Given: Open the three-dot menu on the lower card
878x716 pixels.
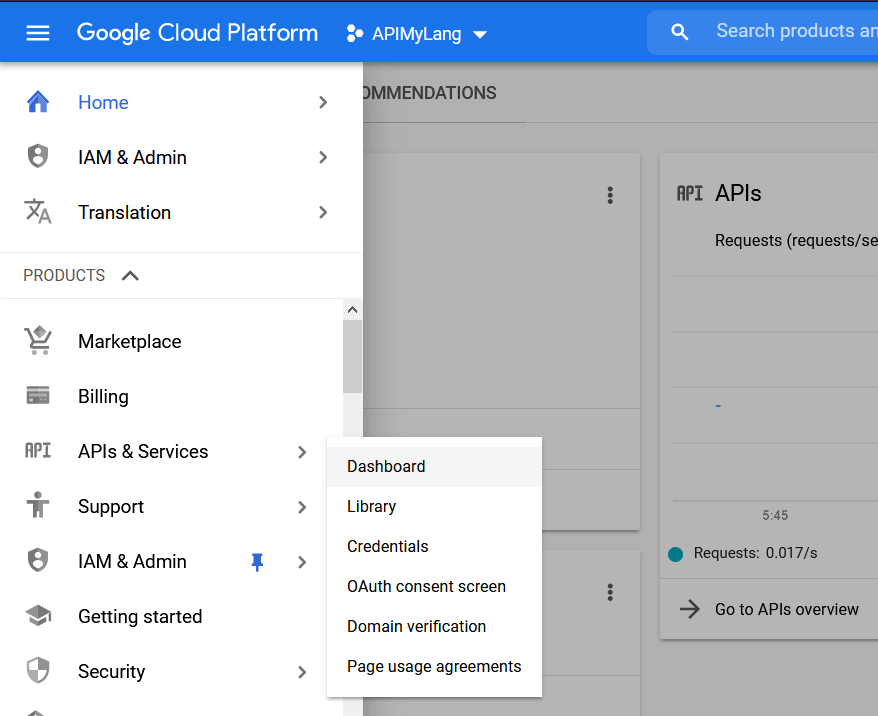Looking at the screenshot, I should [x=610, y=592].
